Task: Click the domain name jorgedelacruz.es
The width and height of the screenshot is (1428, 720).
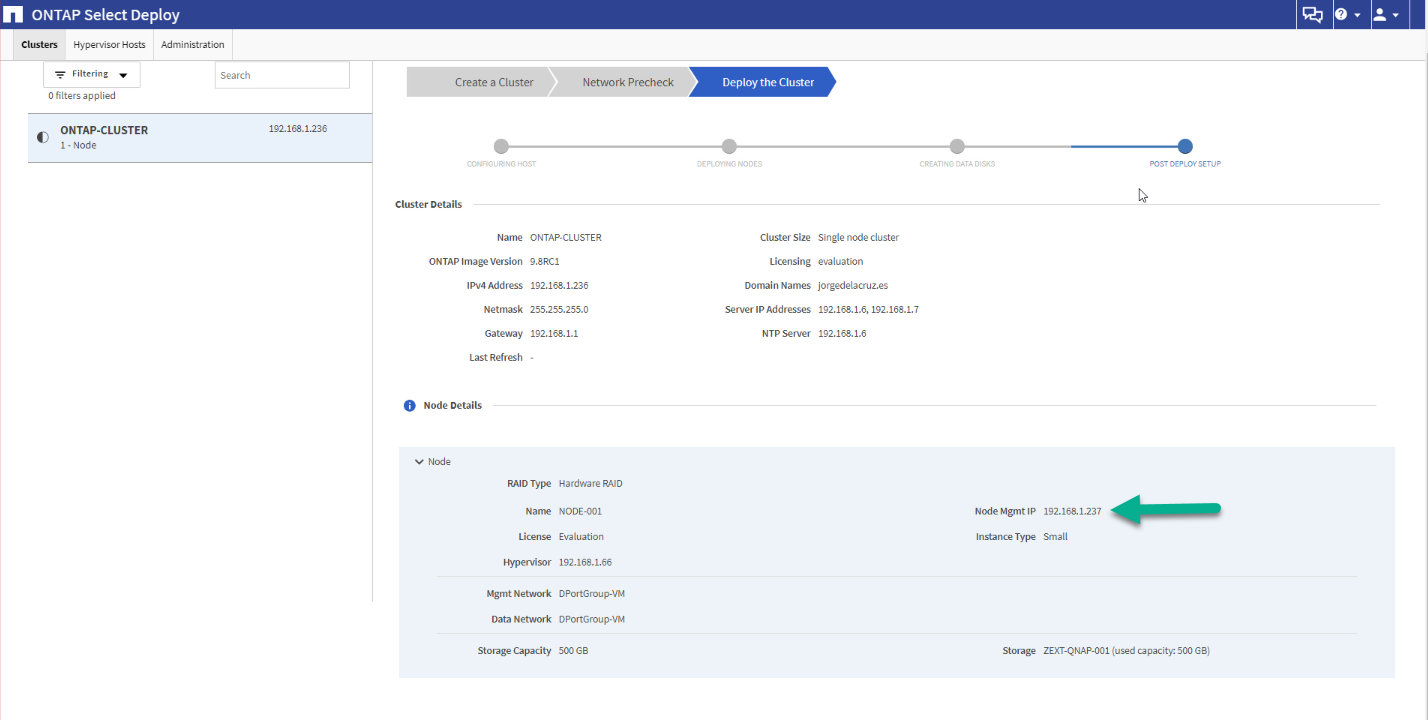Action: [x=853, y=286]
